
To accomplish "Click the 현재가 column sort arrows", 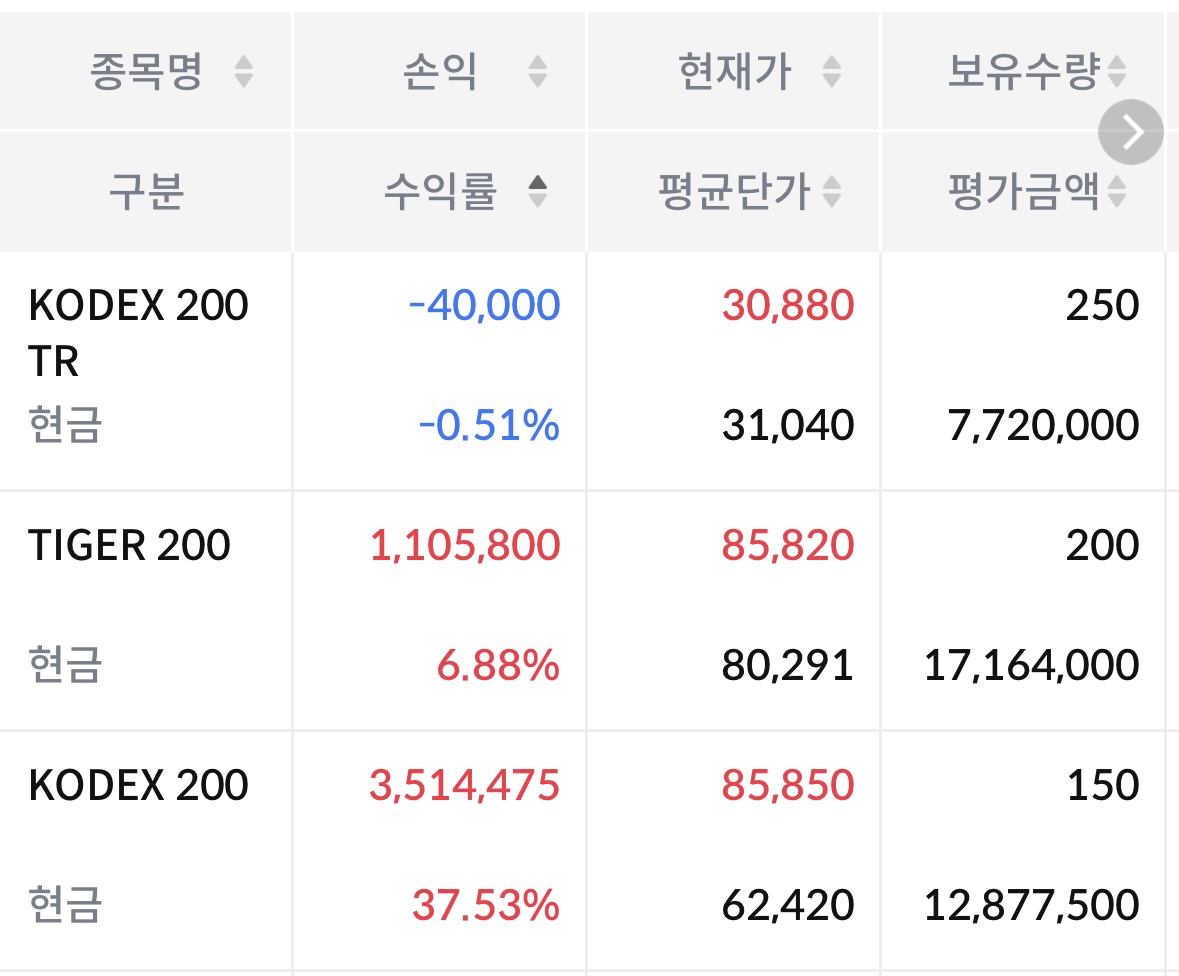I will click(x=831, y=72).
